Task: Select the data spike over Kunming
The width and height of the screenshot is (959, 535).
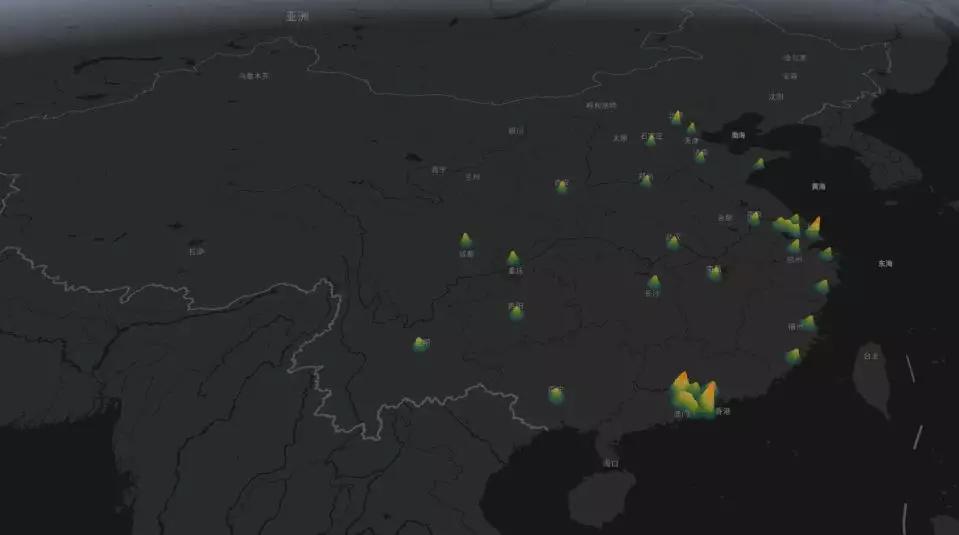Action: tap(420, 344)
